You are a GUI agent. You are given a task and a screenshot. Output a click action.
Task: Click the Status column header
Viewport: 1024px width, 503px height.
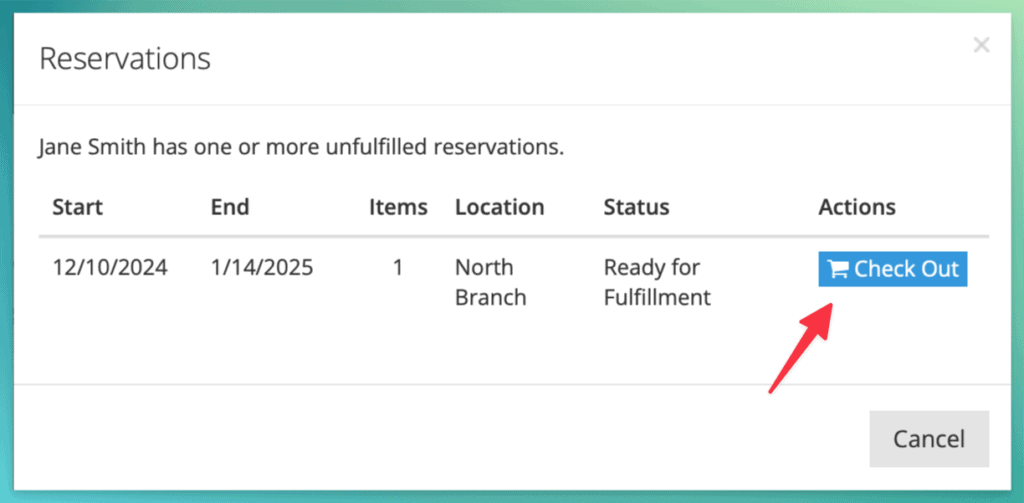[636, 207]
